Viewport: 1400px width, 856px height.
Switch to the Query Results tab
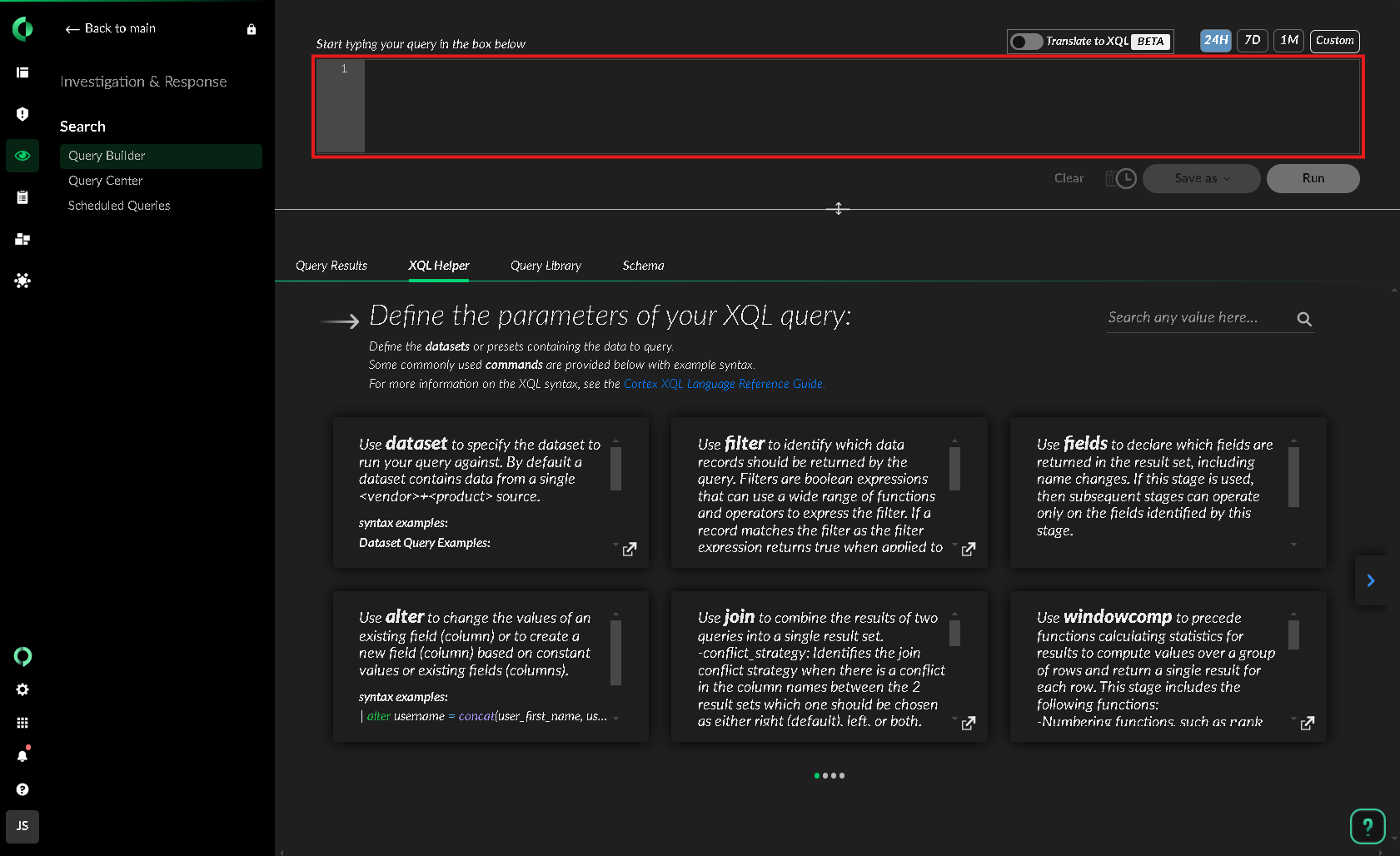pyautogui.click(x=331, y=266)
